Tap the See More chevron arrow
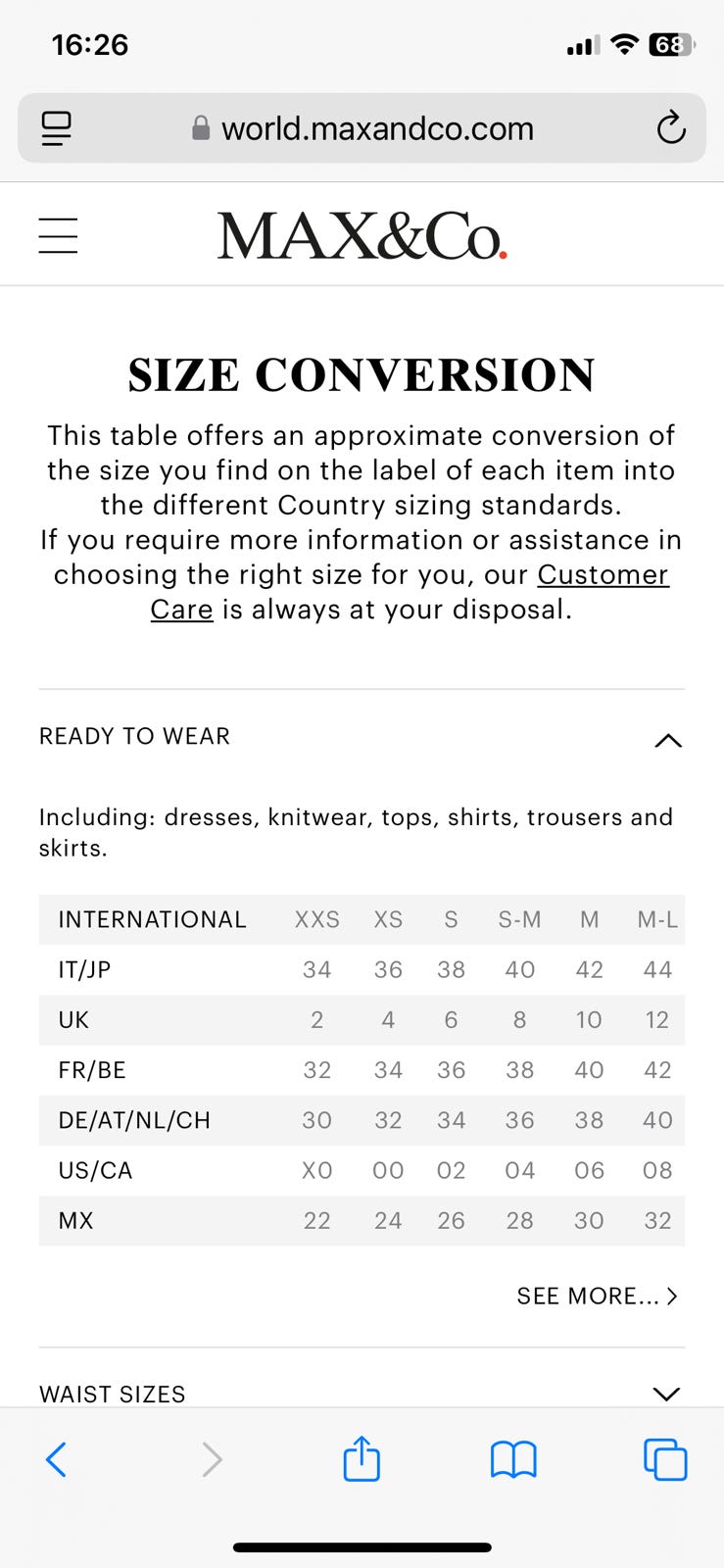The image size is (724, 1568). pyautogui.click(x=672, y=1296)
